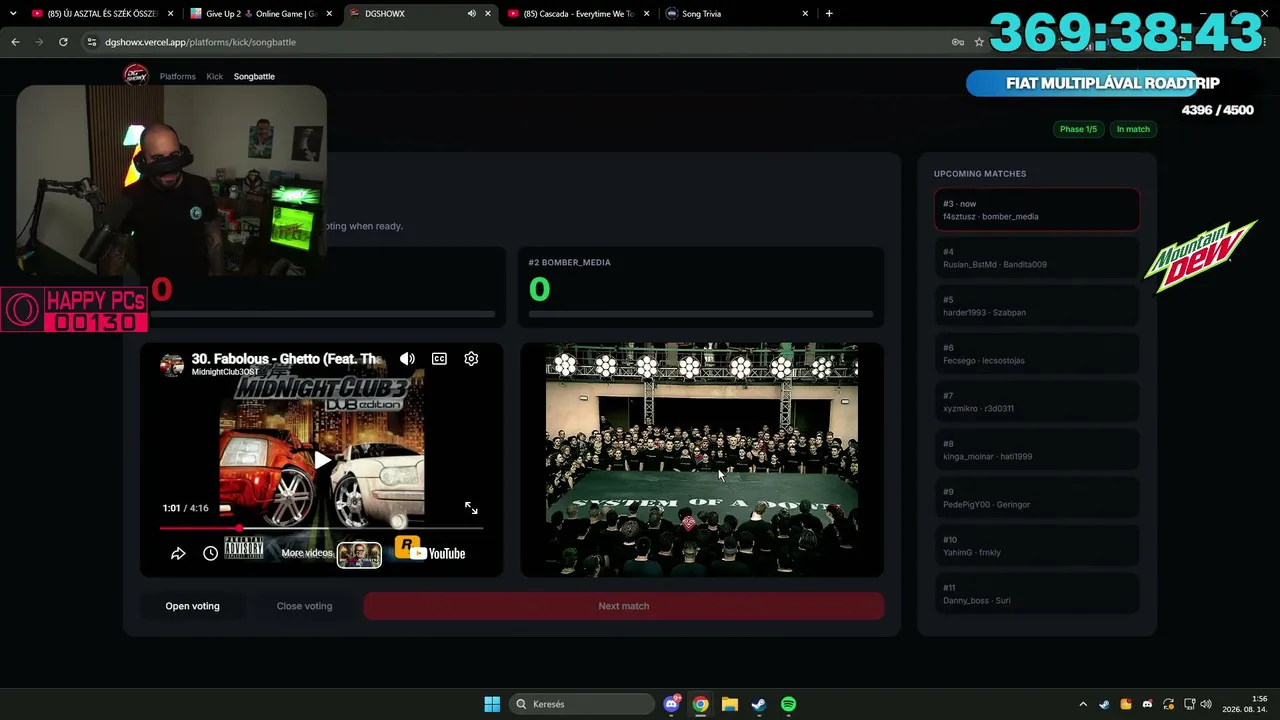Image resolution: width=1280 pixels, height=720 pixels.
Task: Seek on the Fabolous video progress bar
Action: (321, 527)
